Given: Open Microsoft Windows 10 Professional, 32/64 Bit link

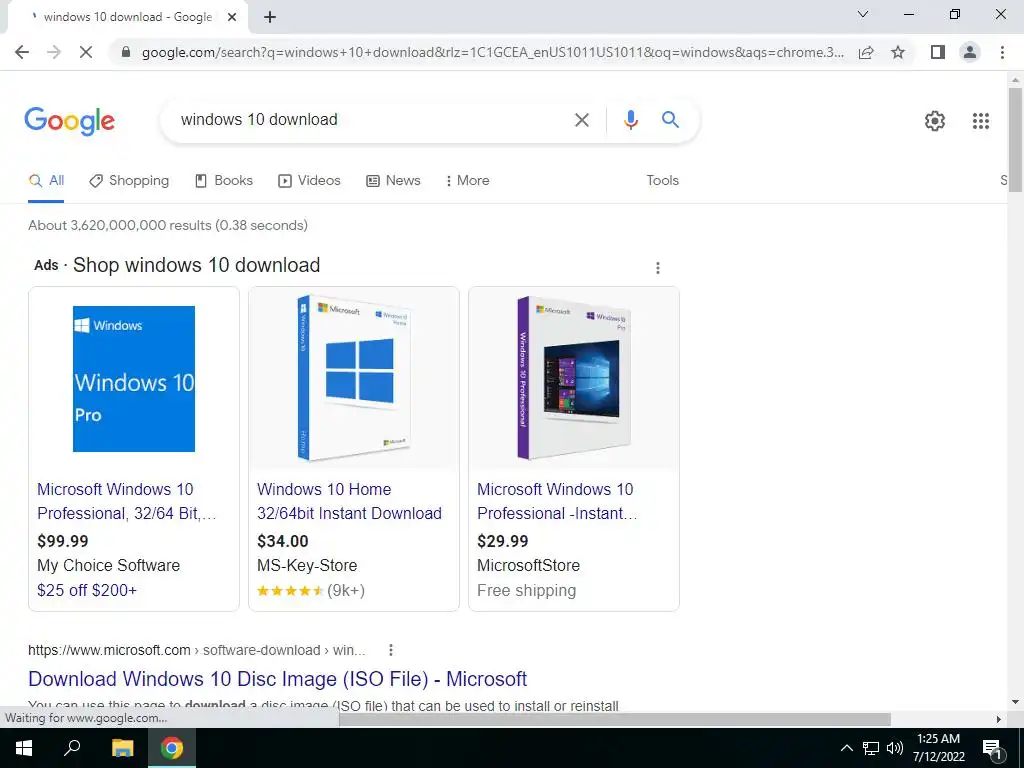Looking at the screenshot, I should [x=126, y=502].
